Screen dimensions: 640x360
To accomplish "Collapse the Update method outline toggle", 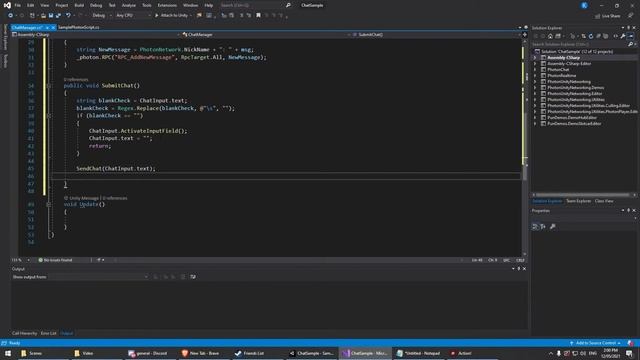I will [49, 204].
